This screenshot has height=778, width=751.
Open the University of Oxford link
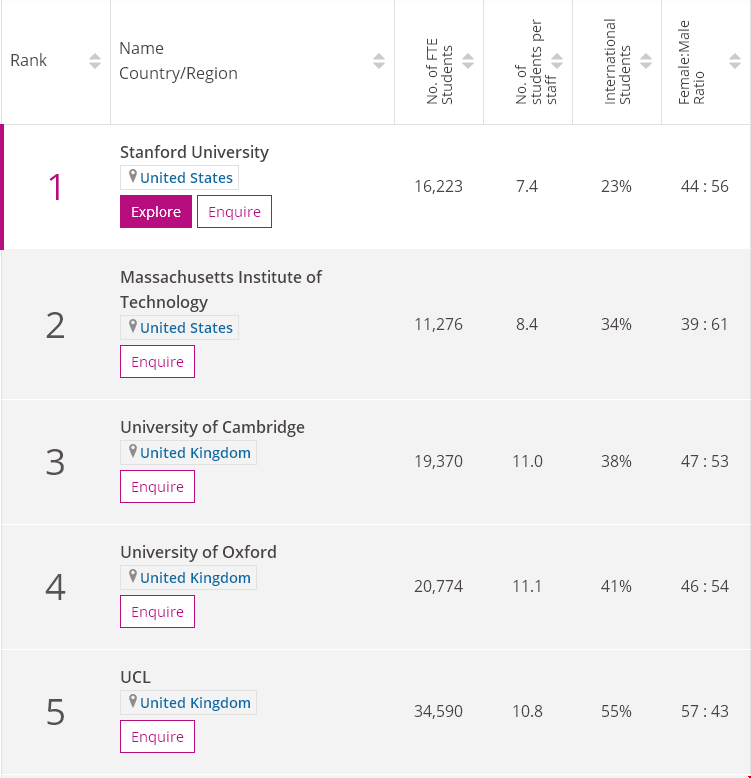(198, 552)
